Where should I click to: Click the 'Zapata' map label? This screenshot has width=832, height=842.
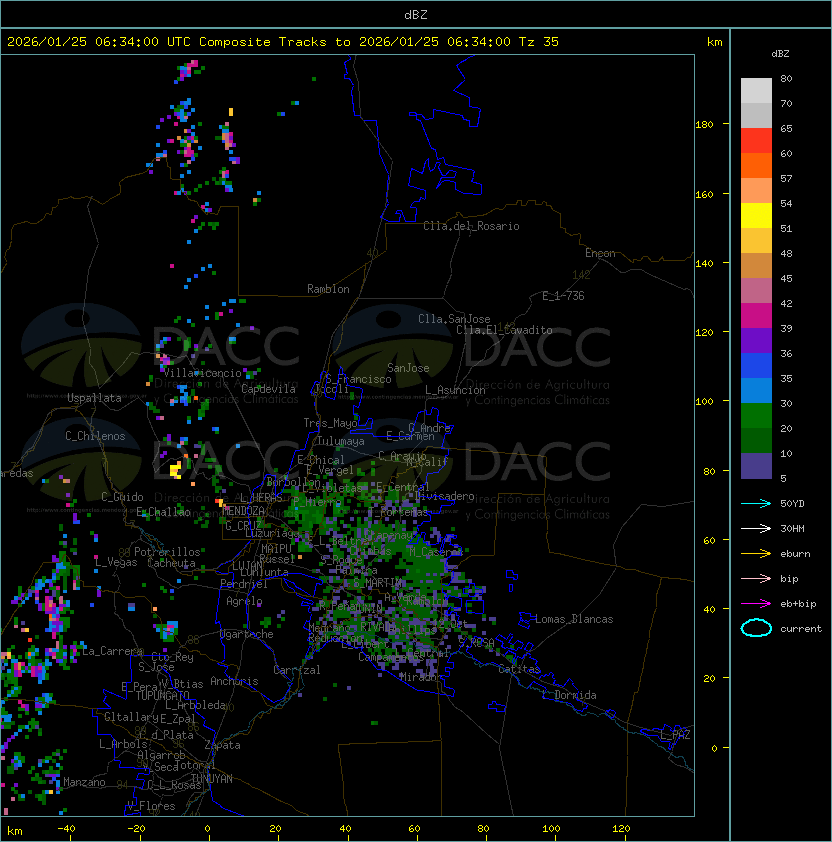point(222,745)
